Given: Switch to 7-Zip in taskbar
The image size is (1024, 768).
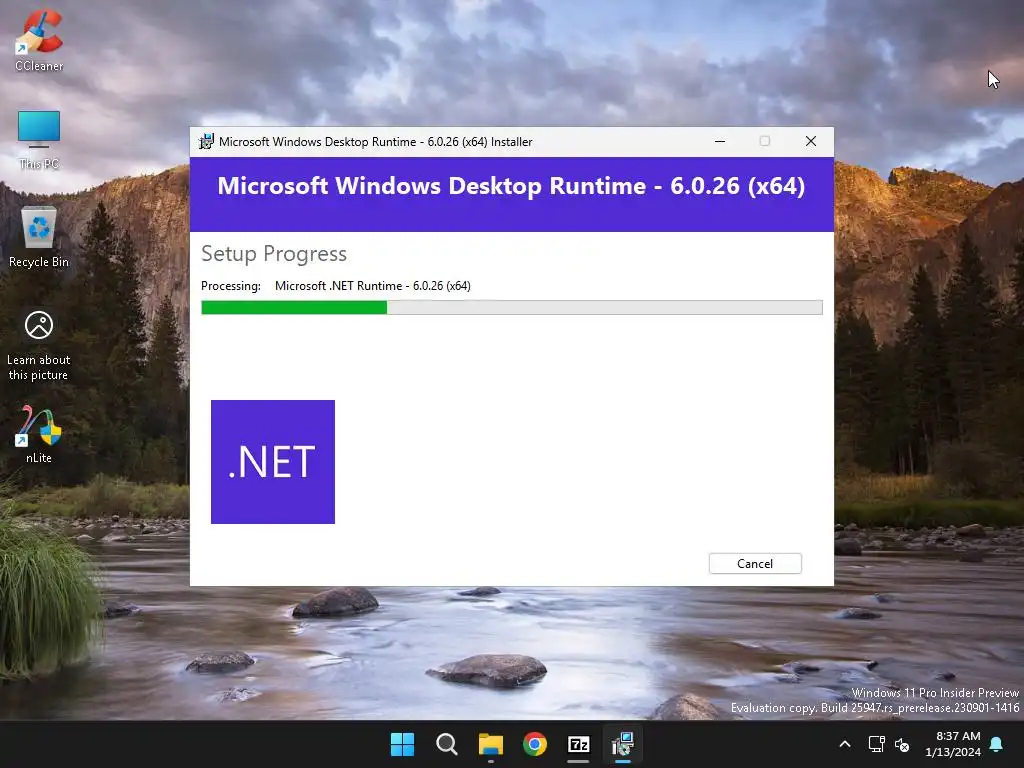Looking at the screenshot, I should click(x=579, y=744).
